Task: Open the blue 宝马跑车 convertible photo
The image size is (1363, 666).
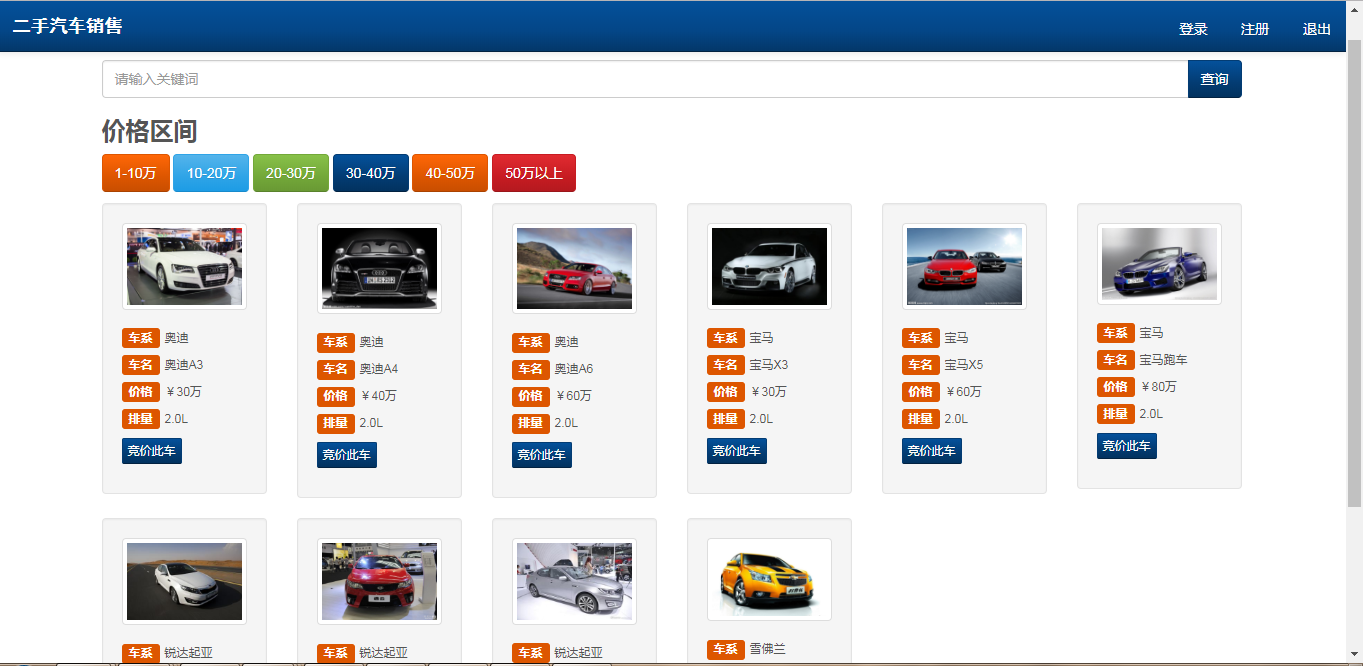Action: click(x=1159, y=264)
